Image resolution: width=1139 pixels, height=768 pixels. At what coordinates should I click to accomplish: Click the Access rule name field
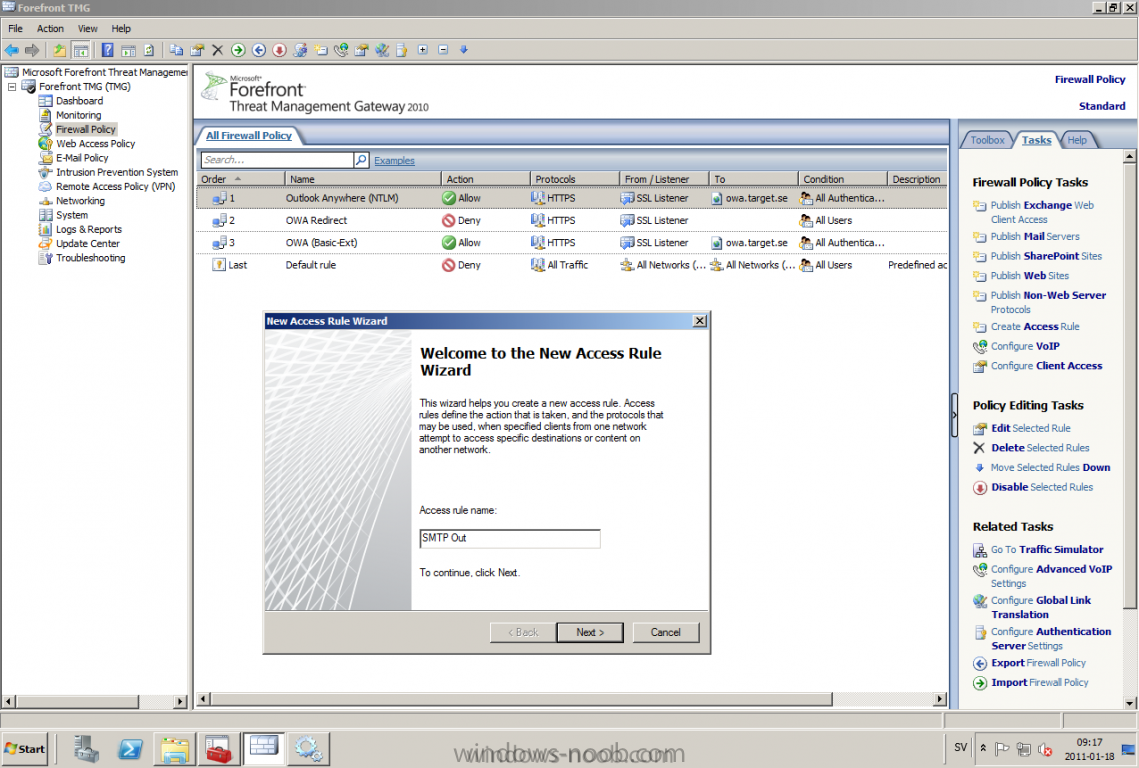(x=510, y=538)
